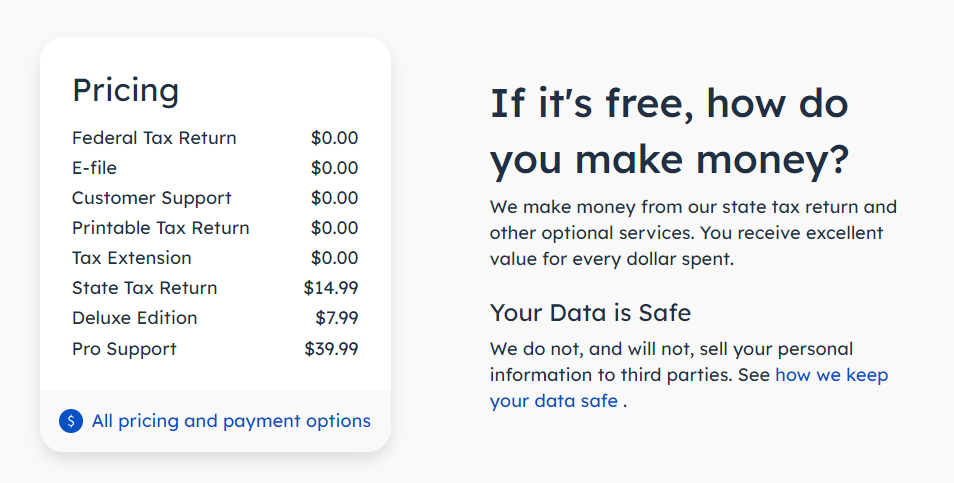Click the Tax Extension $0.00 price
Viewport: 954px width, 483px height.
click(x=334, y=258)
